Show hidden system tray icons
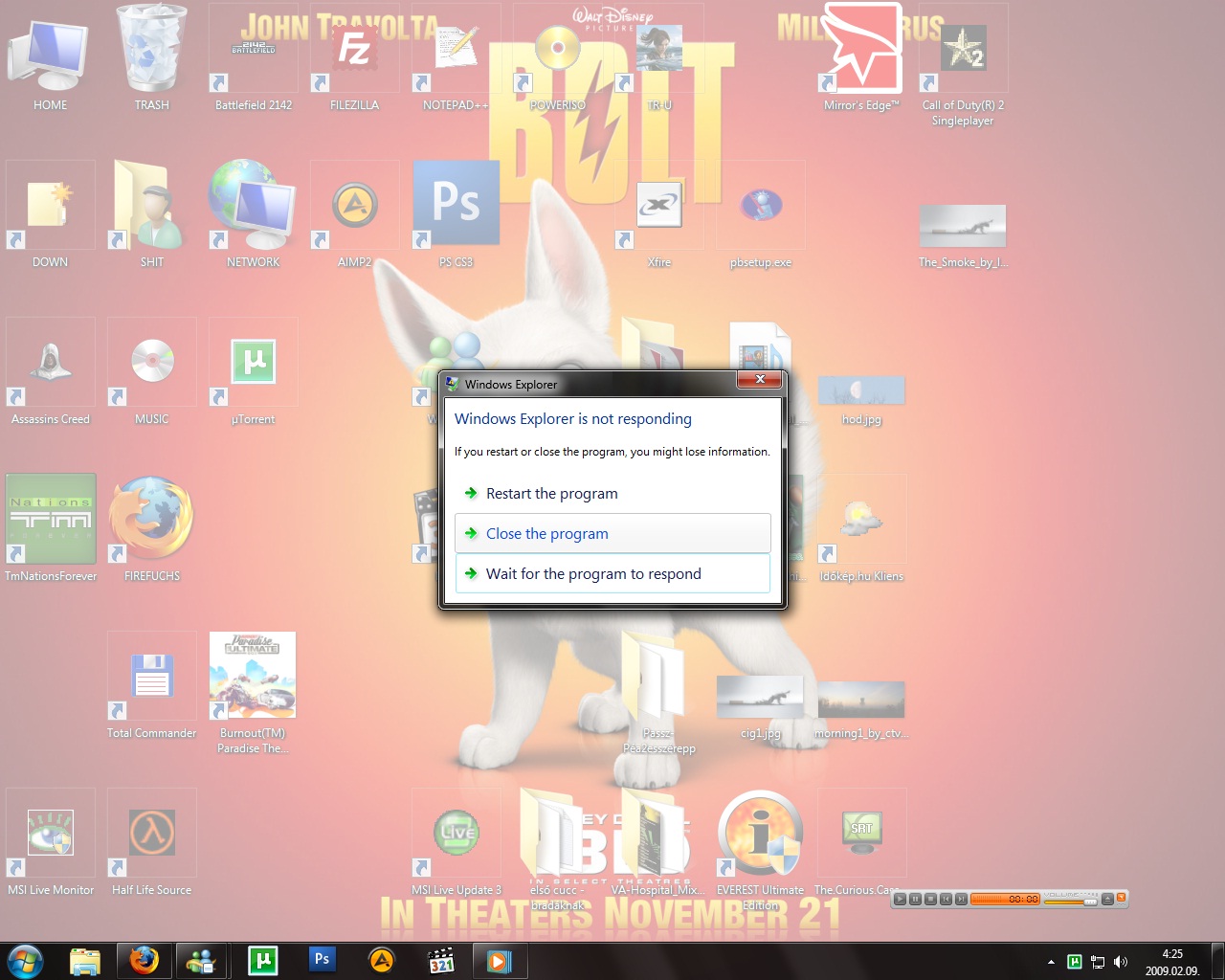 tap(1051, 962)
